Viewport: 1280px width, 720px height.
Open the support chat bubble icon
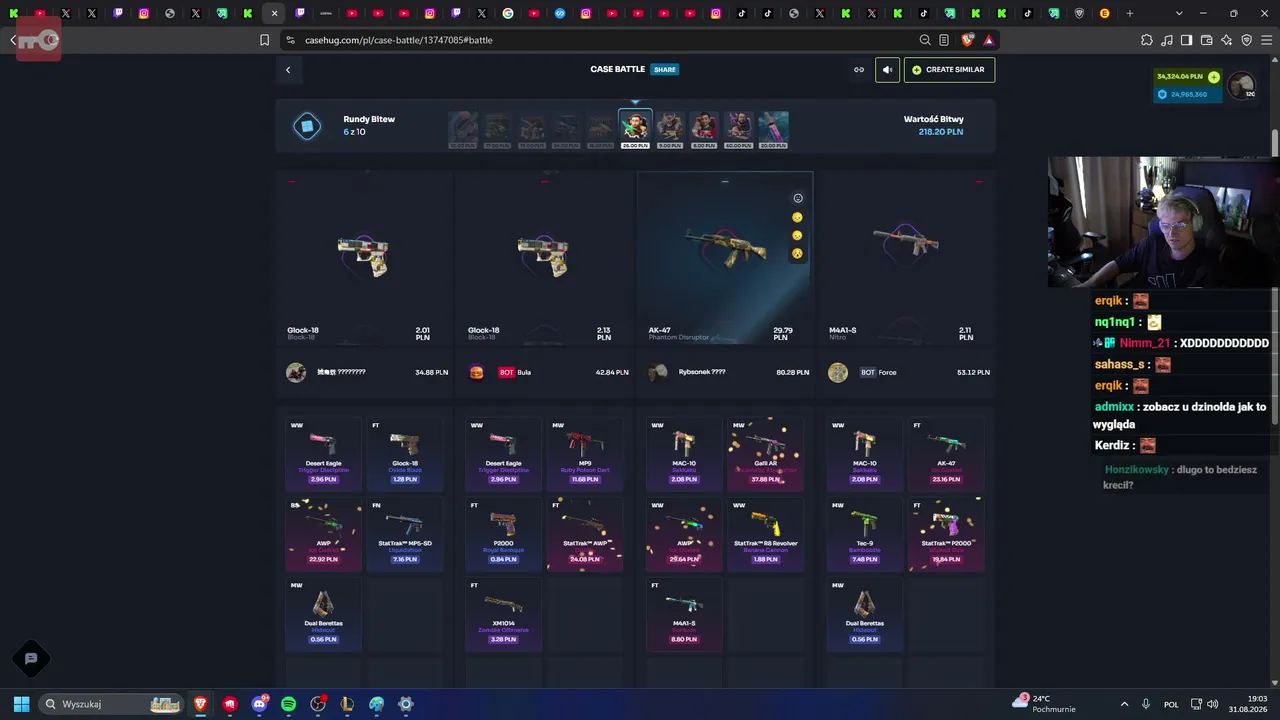[x=31, y=658]
